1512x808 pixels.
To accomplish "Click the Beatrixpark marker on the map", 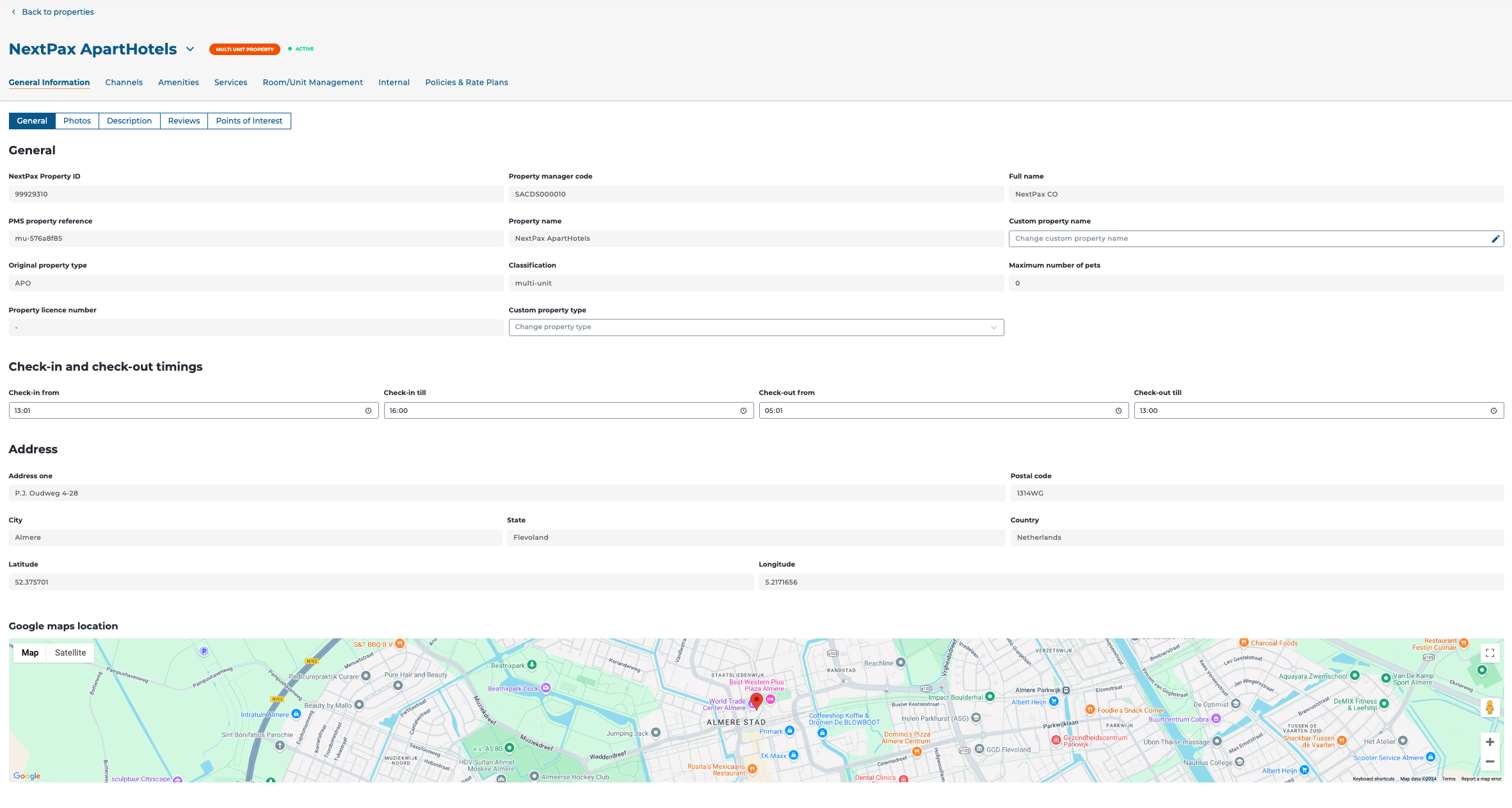I will pyautogui.click(x=531, y=665).
